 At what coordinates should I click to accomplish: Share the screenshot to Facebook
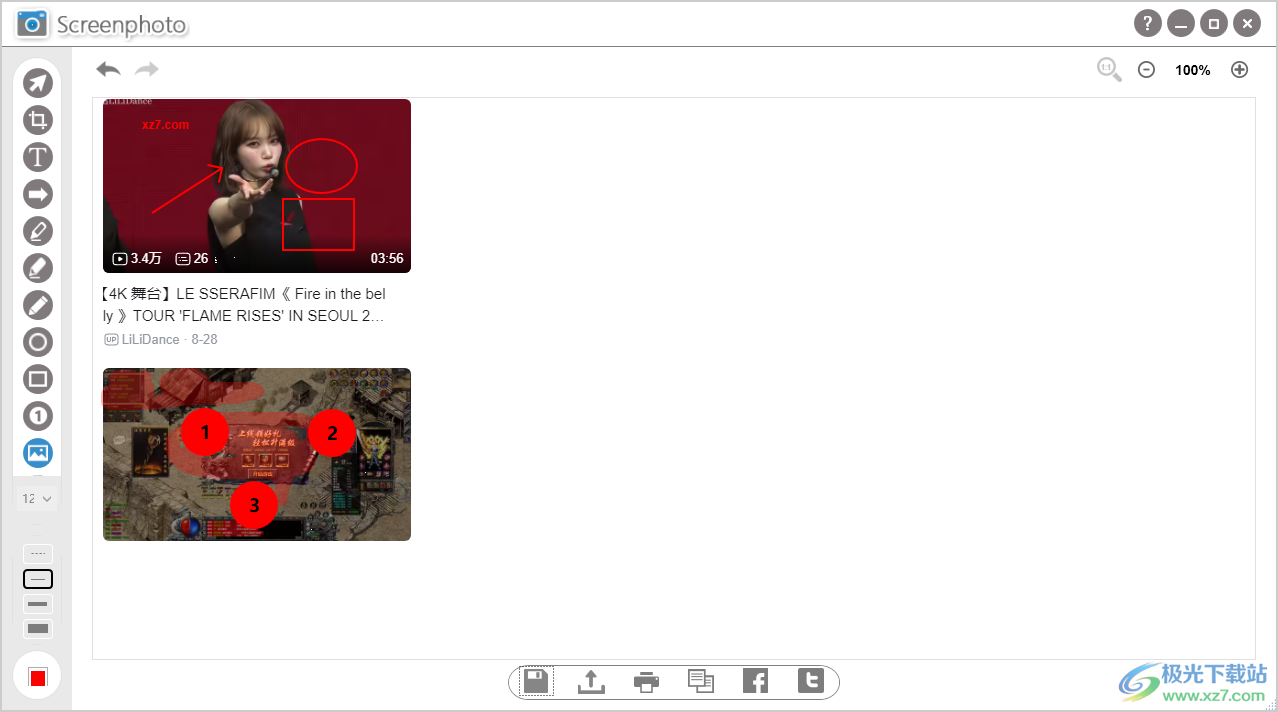pos(756,681)
